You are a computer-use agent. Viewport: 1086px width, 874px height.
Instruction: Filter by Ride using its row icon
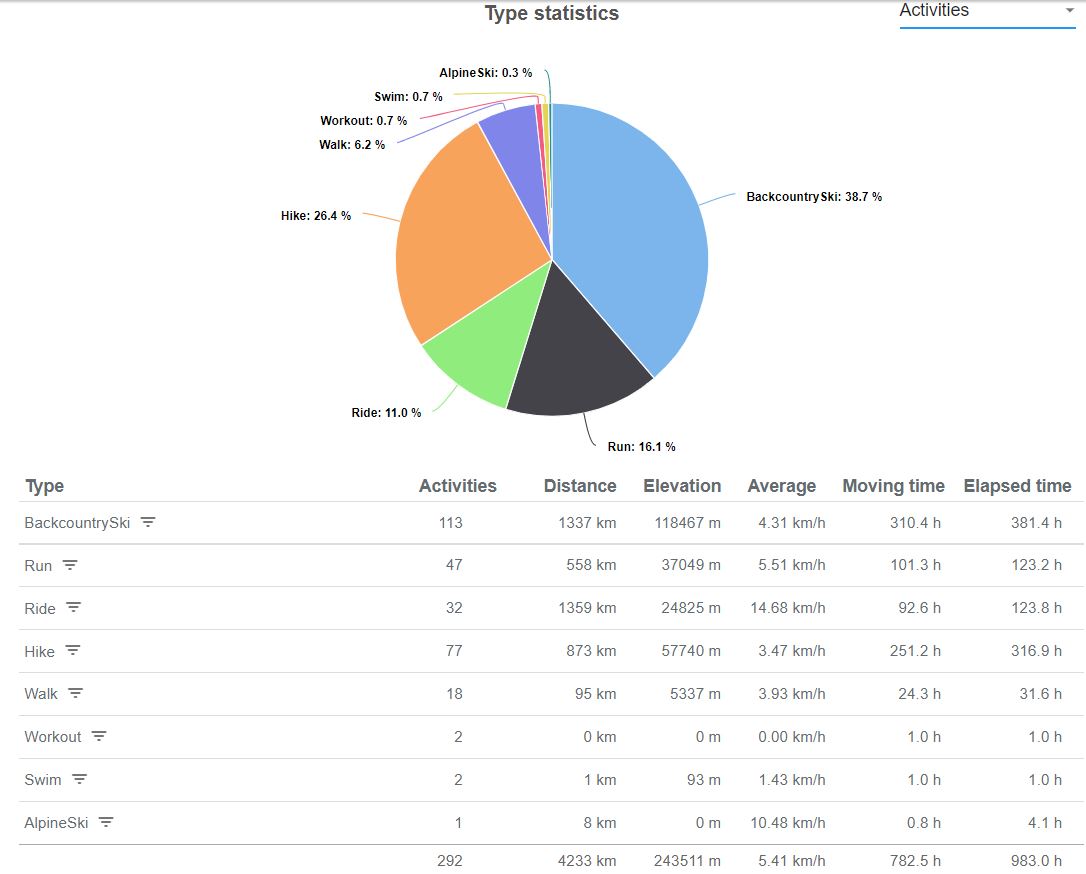click(x=74, y=608)
